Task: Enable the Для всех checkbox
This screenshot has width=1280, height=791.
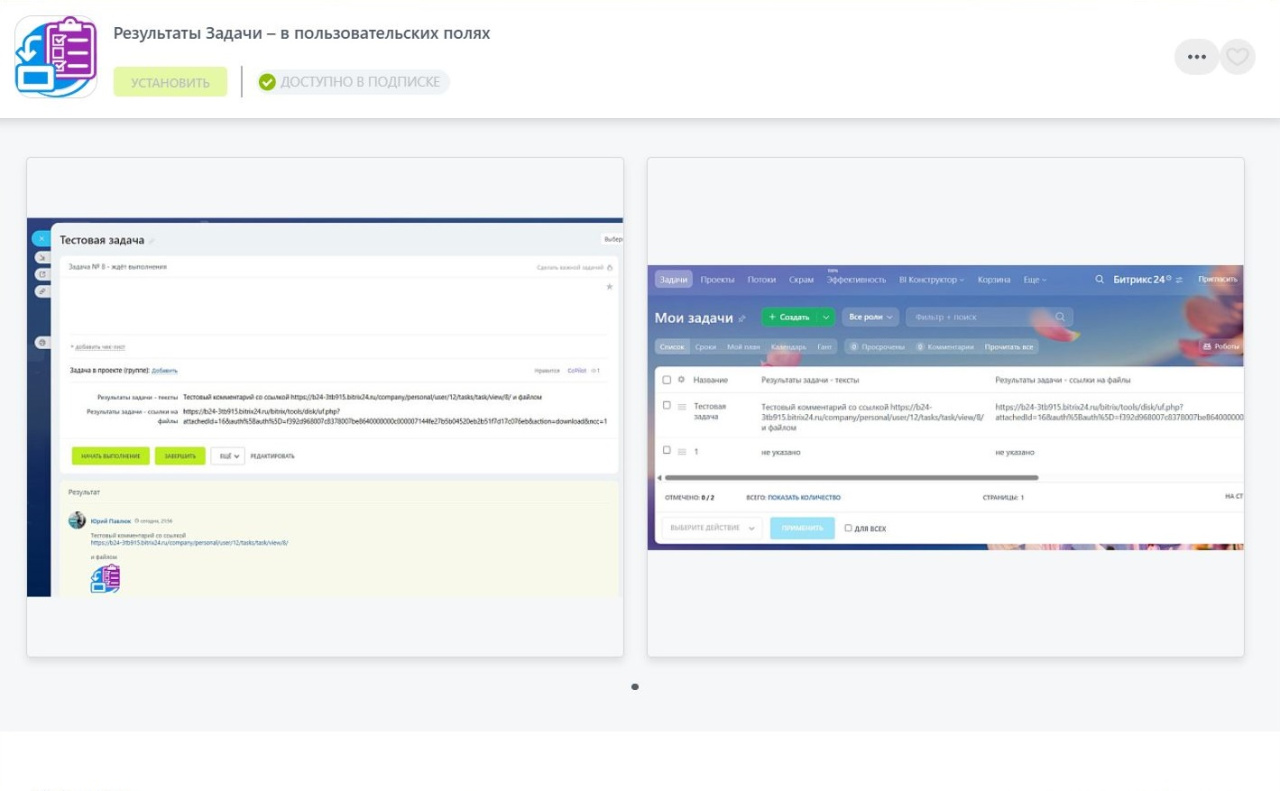Action: tap(848, 528)
